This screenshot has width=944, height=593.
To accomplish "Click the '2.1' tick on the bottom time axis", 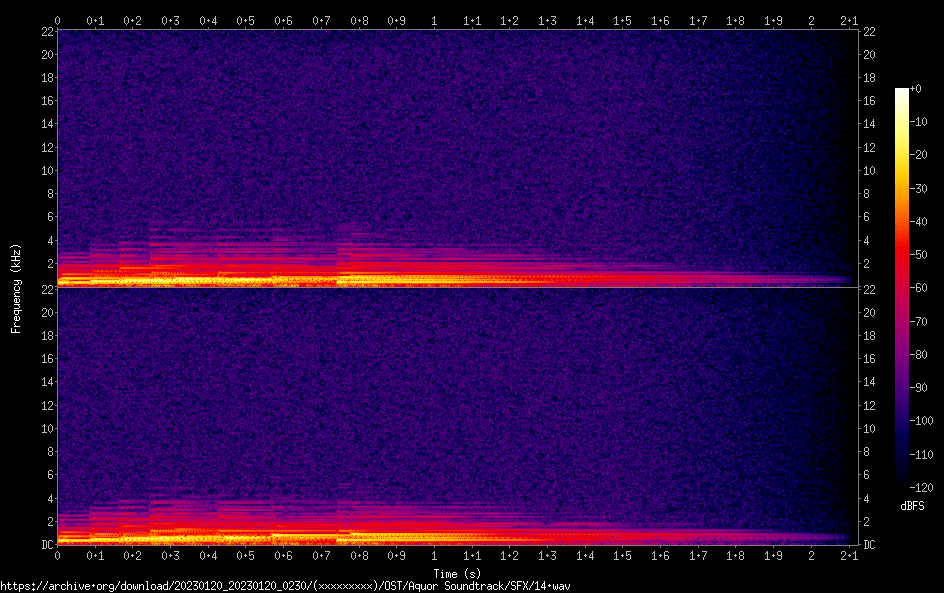I will point(848,556).
